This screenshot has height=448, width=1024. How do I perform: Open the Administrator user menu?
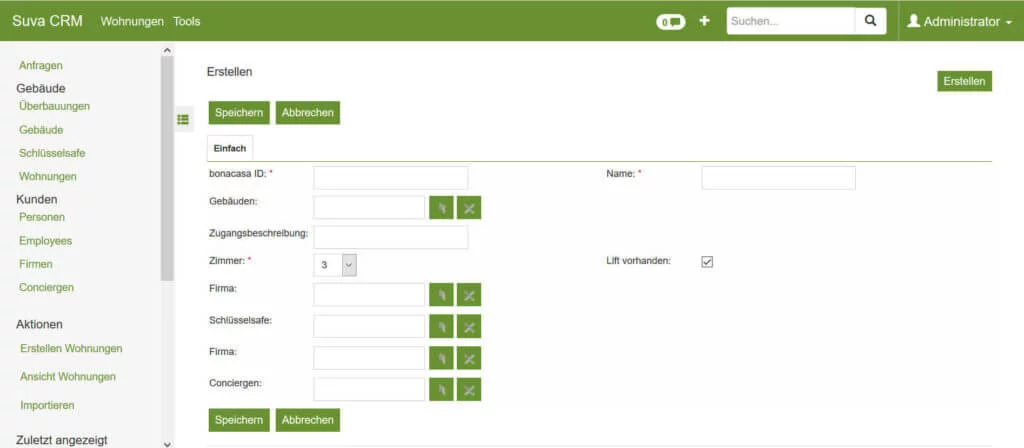pos(959,21)
